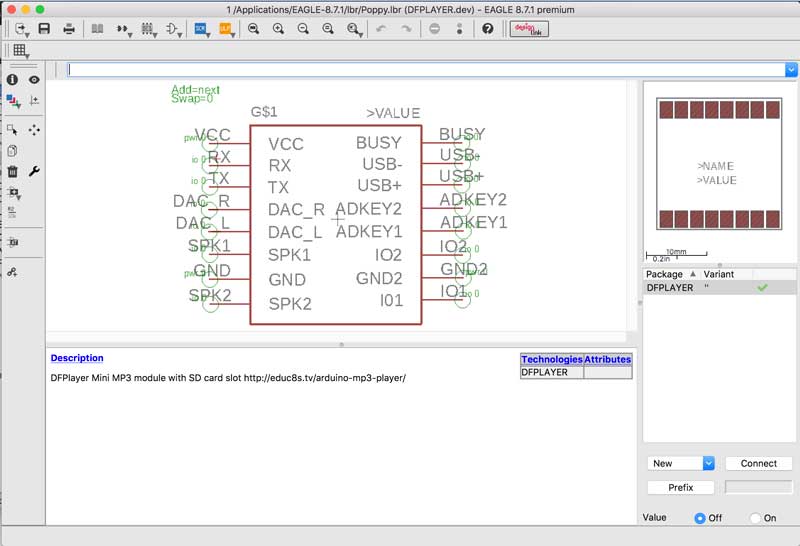Open the New package dropdown arrow
This screenshot has height=546, width=800.
pos(709,463)
